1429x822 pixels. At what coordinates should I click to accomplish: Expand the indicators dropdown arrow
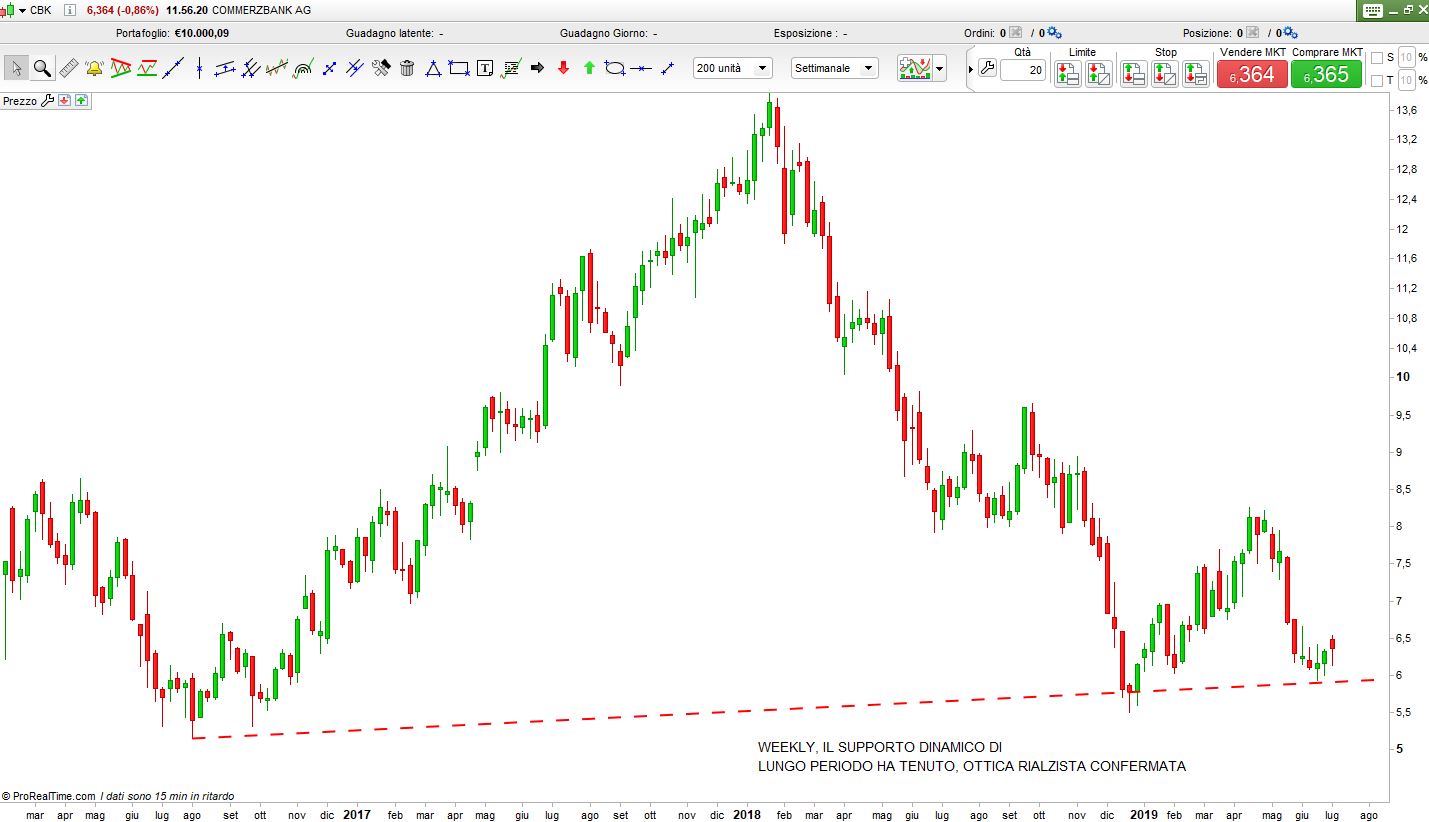point(939,69)
